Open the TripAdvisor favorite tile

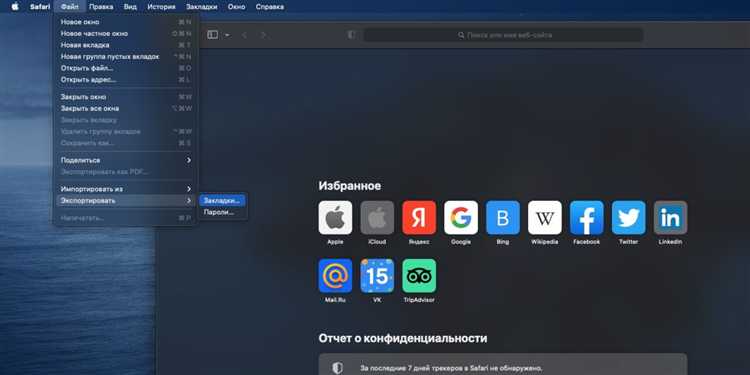[419, 276]
